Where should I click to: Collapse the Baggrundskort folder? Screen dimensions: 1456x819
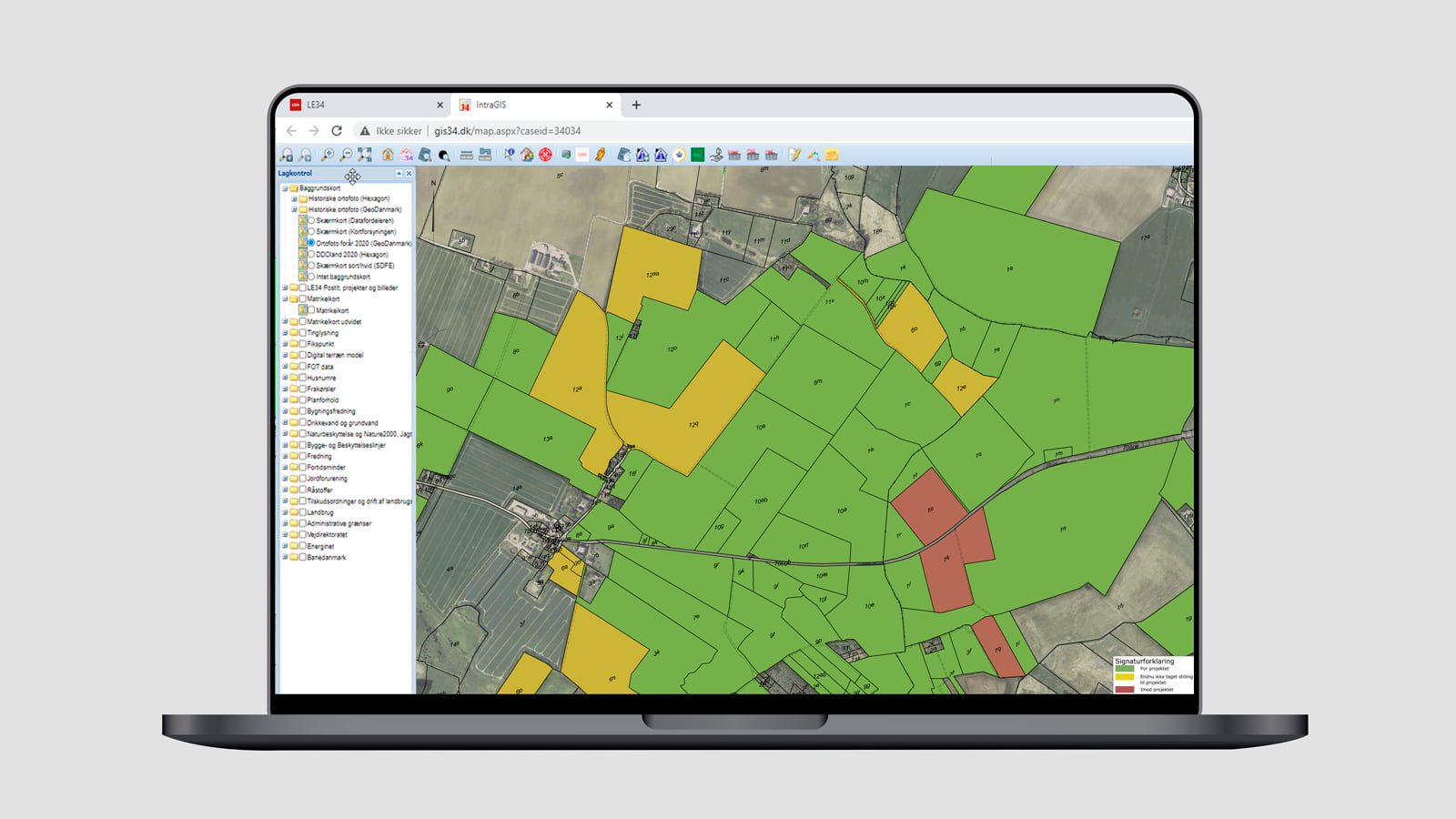click(x=285, y=188)
